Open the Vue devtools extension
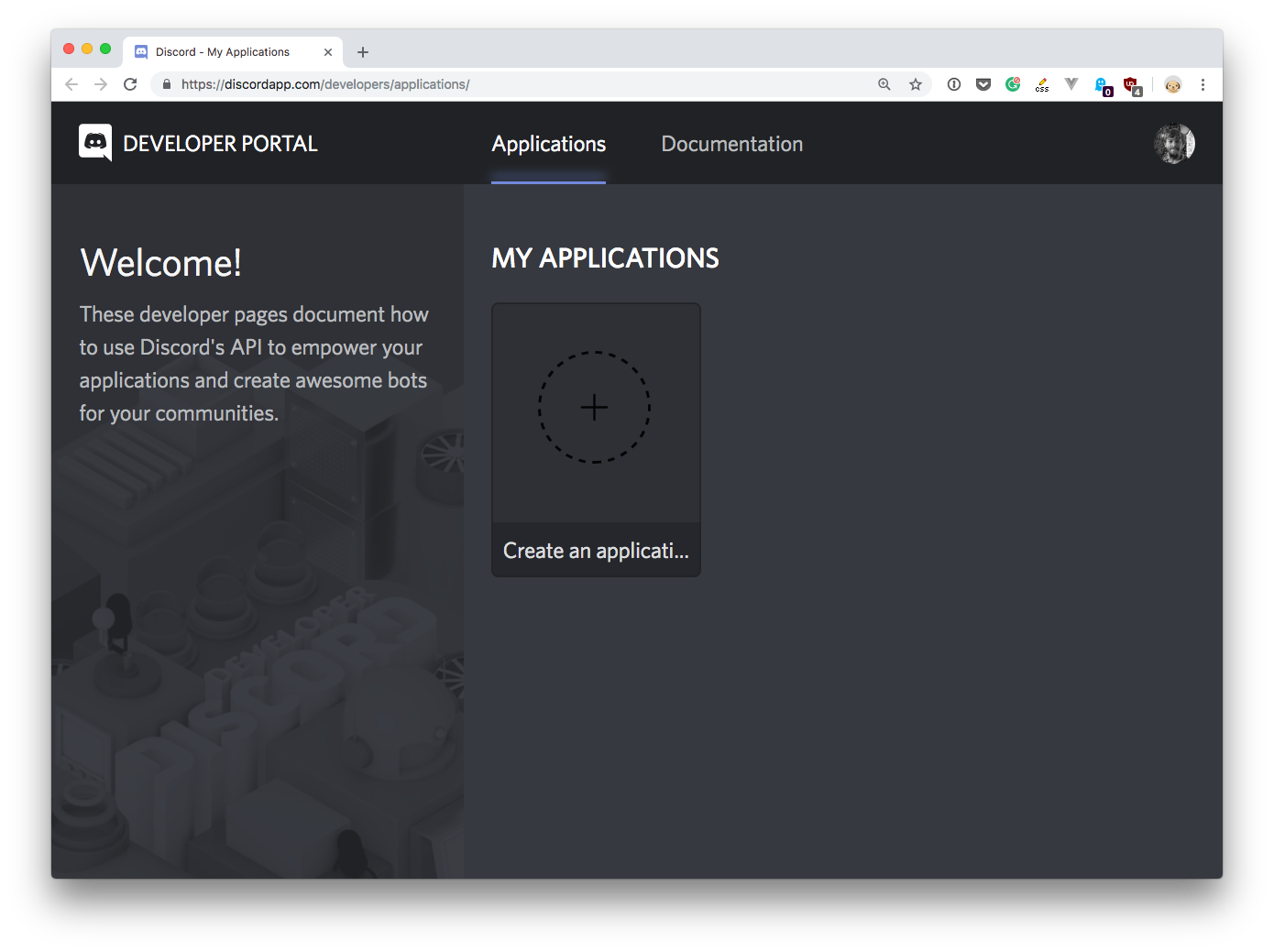 [1071, 84]
